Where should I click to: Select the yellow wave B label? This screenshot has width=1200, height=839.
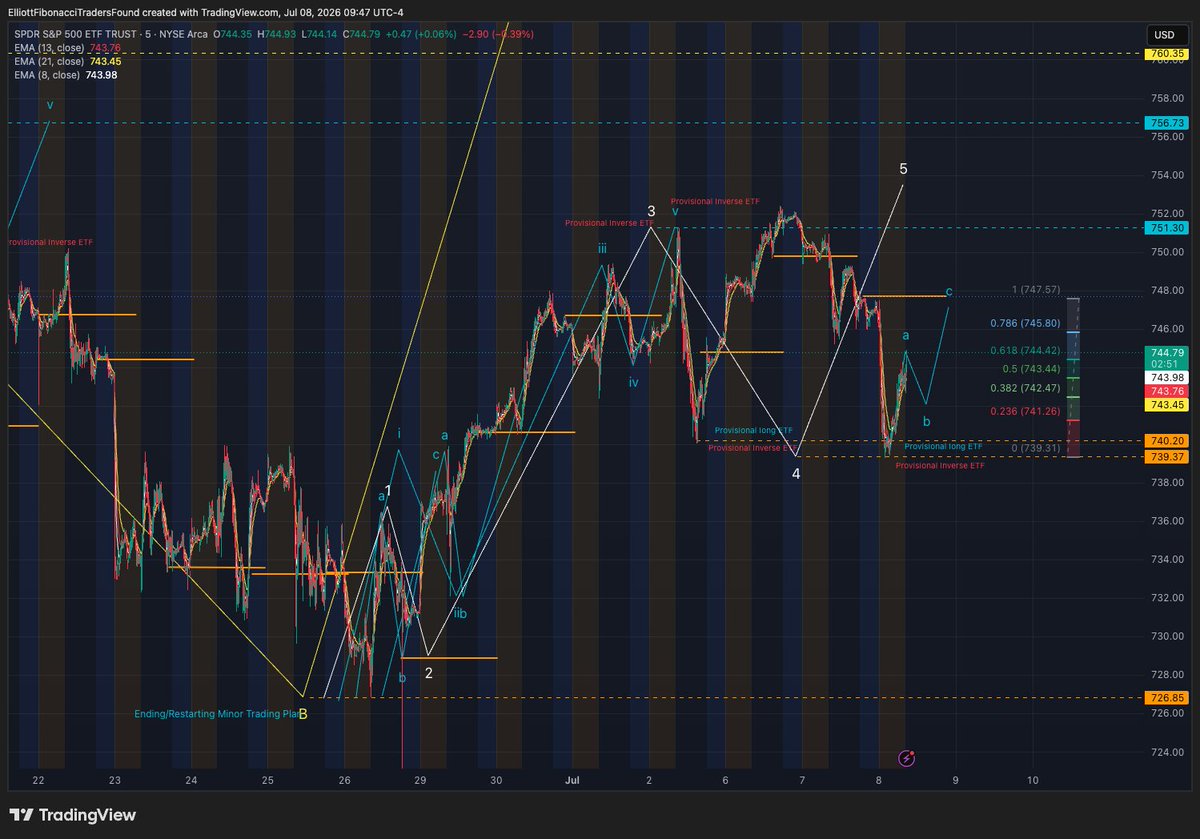point(303,714)
